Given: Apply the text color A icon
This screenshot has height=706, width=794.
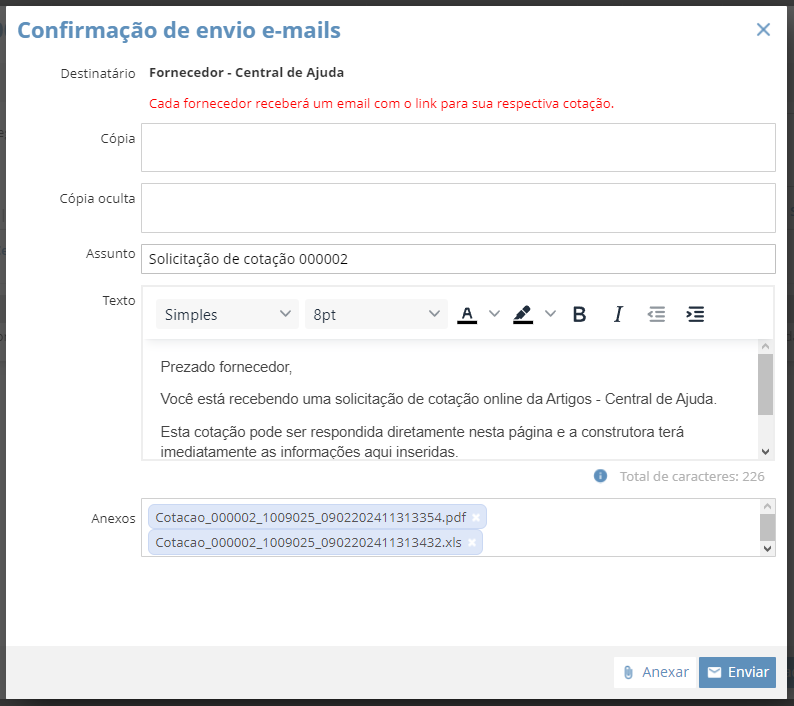Looking at the screenshot, I should point(467,315).
